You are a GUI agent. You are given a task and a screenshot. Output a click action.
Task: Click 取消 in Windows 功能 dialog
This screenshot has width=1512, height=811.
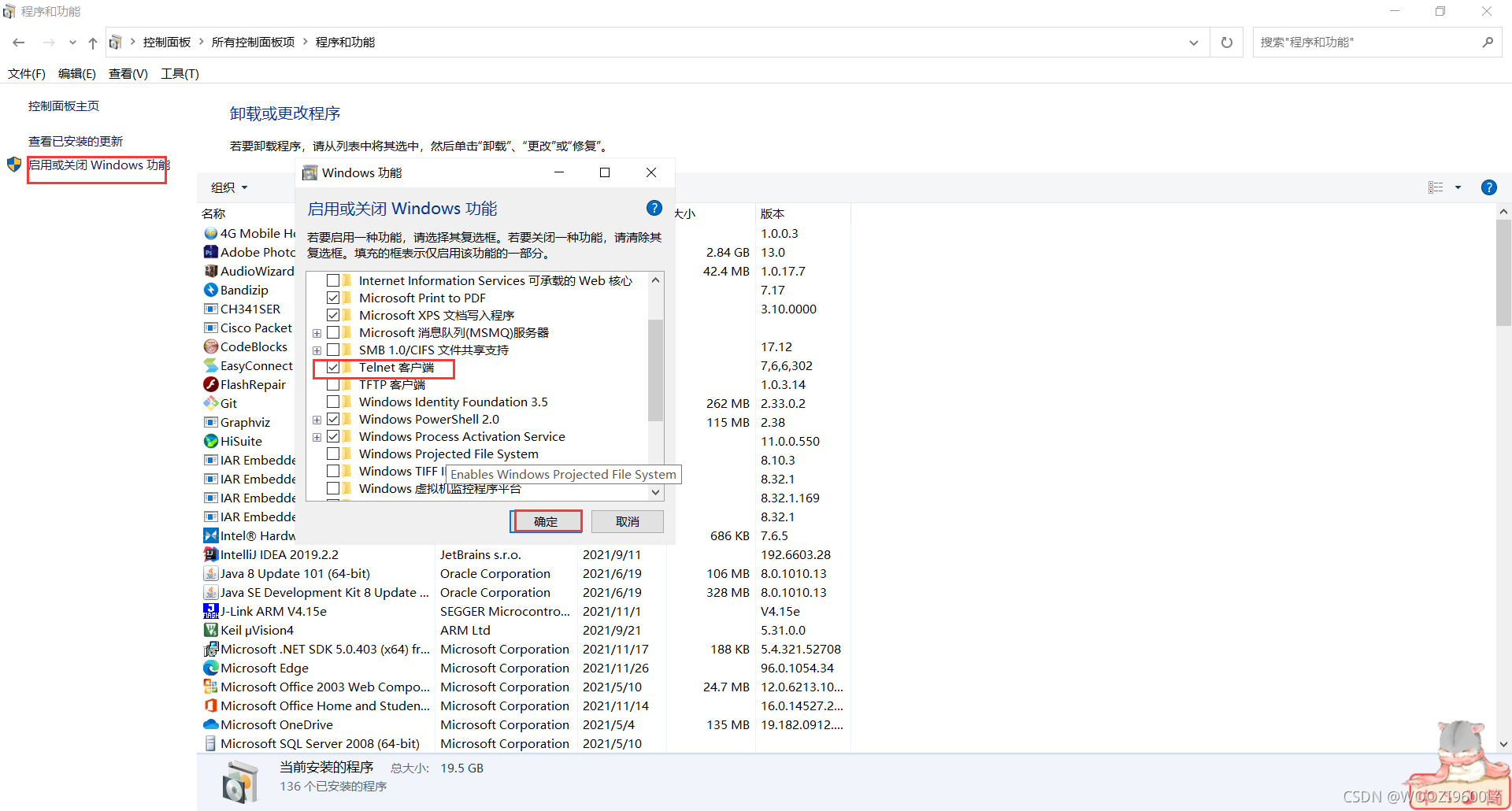(x=628, y=521)
